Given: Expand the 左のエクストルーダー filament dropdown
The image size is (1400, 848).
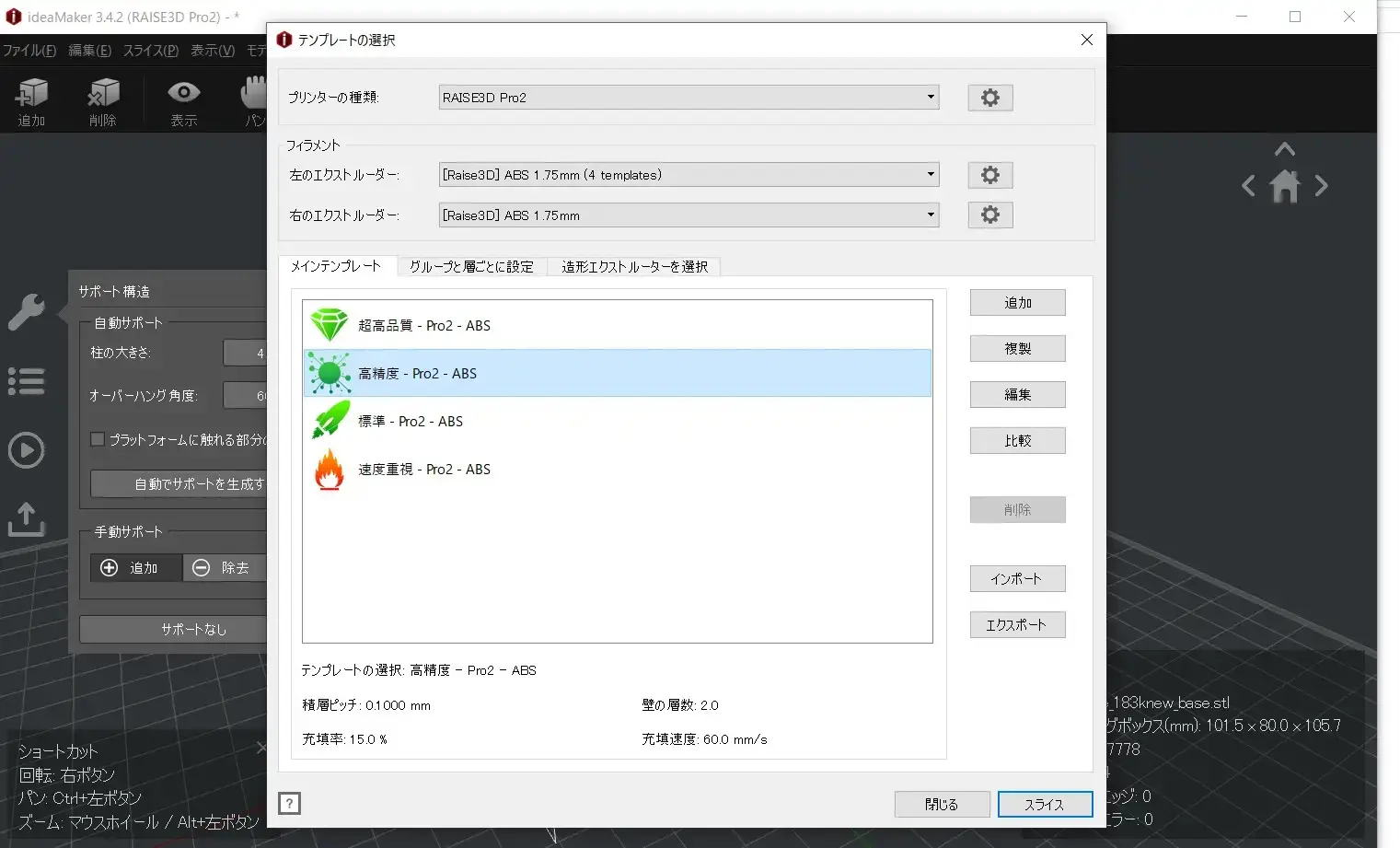Looking at the screenshot, I should pyautogui.click(x=688, y=175).
